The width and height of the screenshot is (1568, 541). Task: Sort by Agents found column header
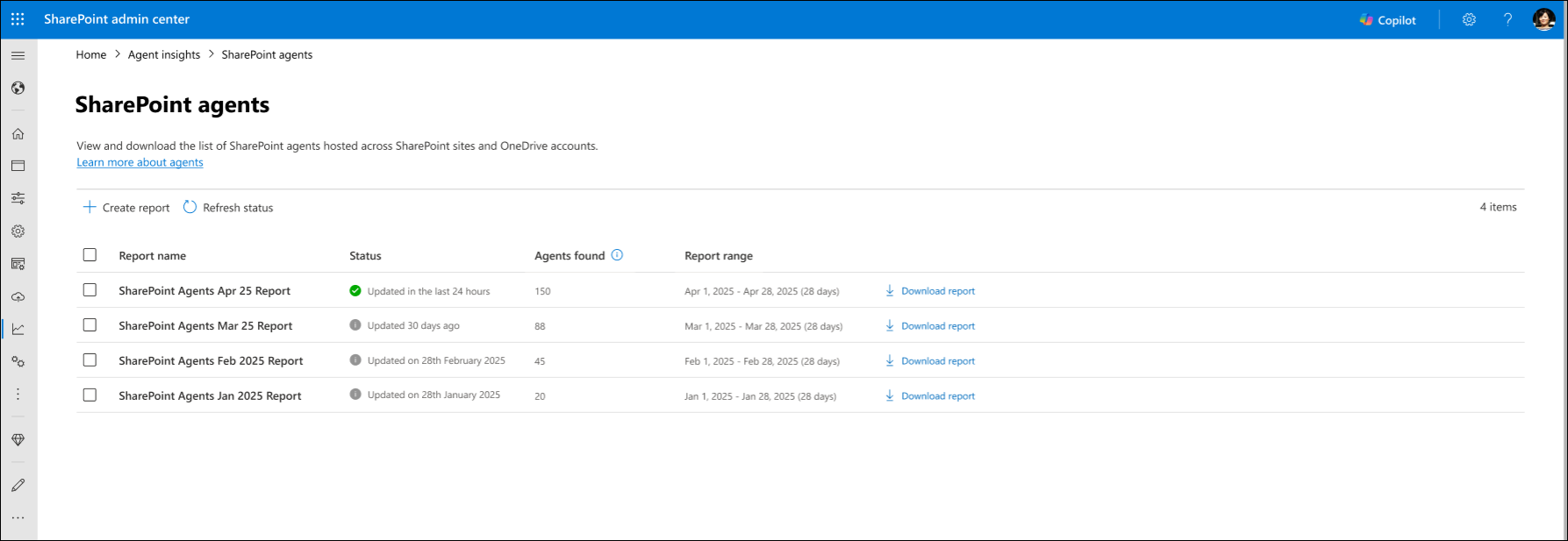pos(569,256)
